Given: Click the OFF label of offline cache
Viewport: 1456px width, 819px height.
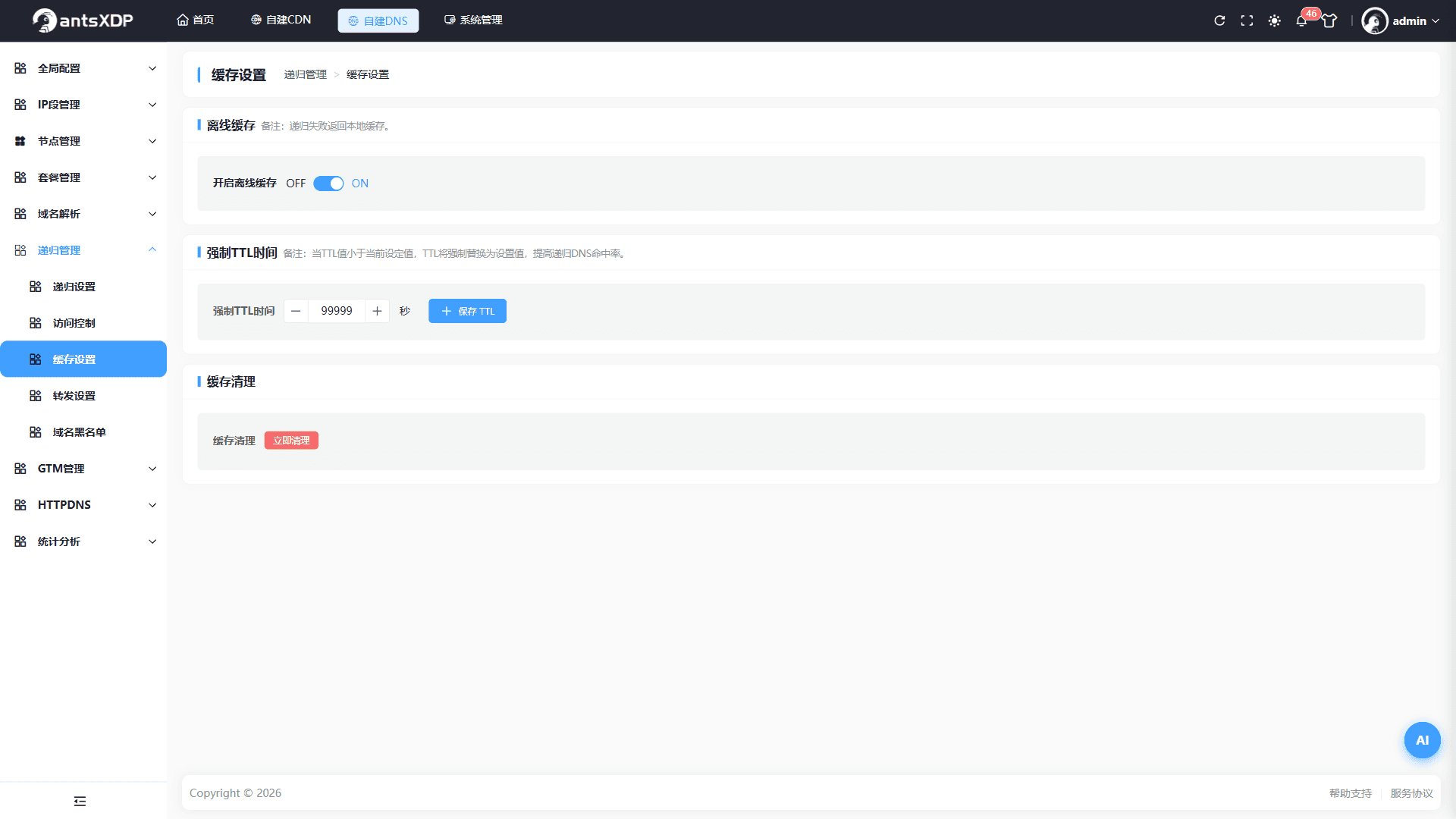Looking at the screenshot, I should pyautogui.click(x=296, y=184).
